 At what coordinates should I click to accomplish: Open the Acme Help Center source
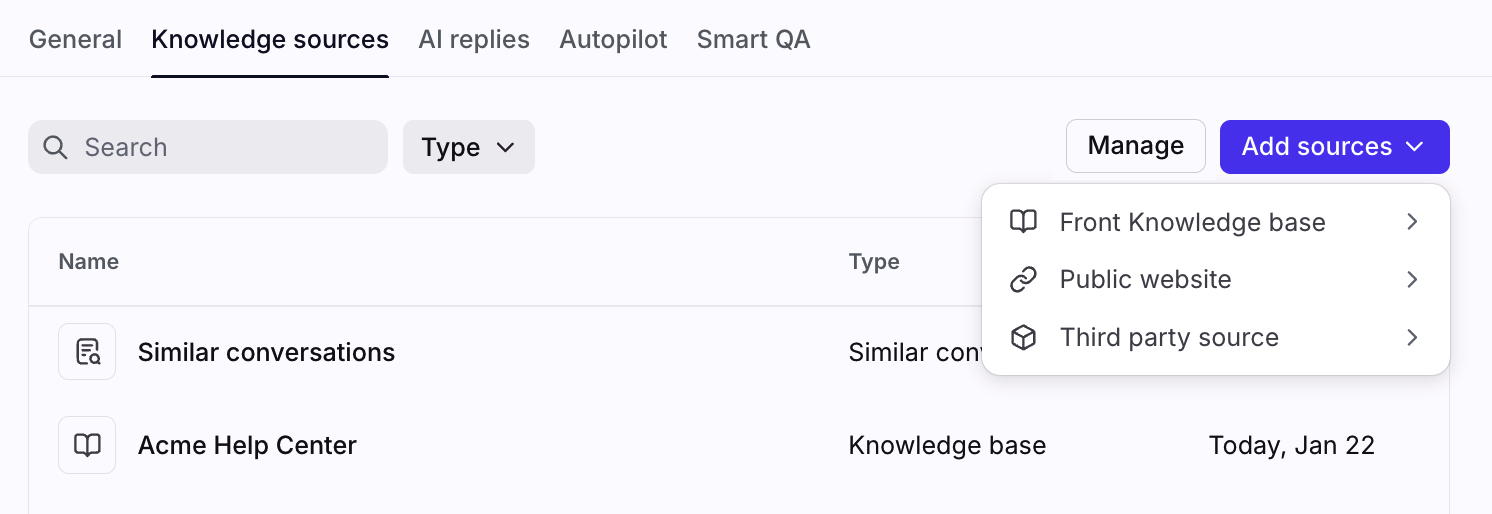click(247, 446)
